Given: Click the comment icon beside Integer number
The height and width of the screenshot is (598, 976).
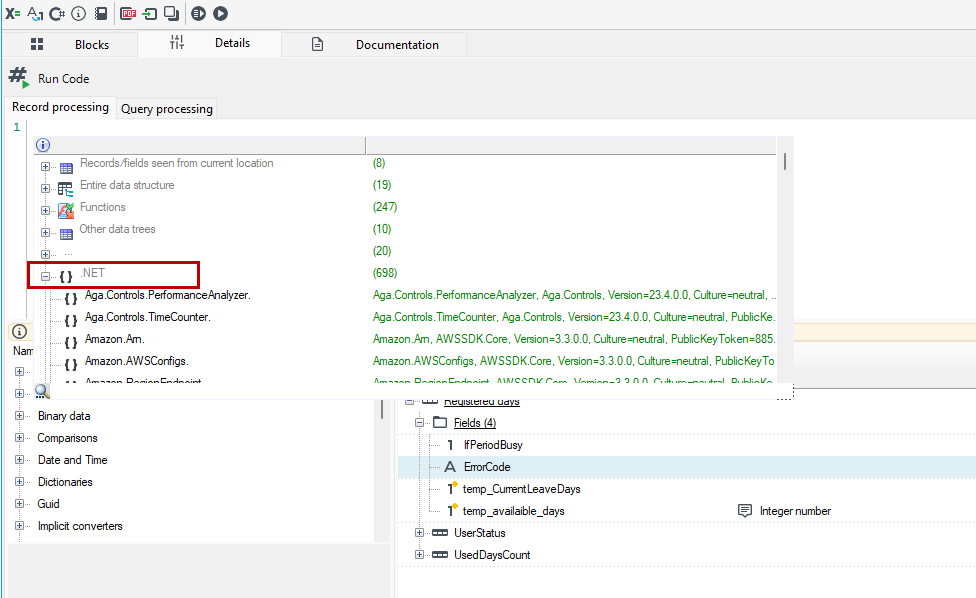Looking at the screenshot, I should pyautogui.click(x=744, y=511).
